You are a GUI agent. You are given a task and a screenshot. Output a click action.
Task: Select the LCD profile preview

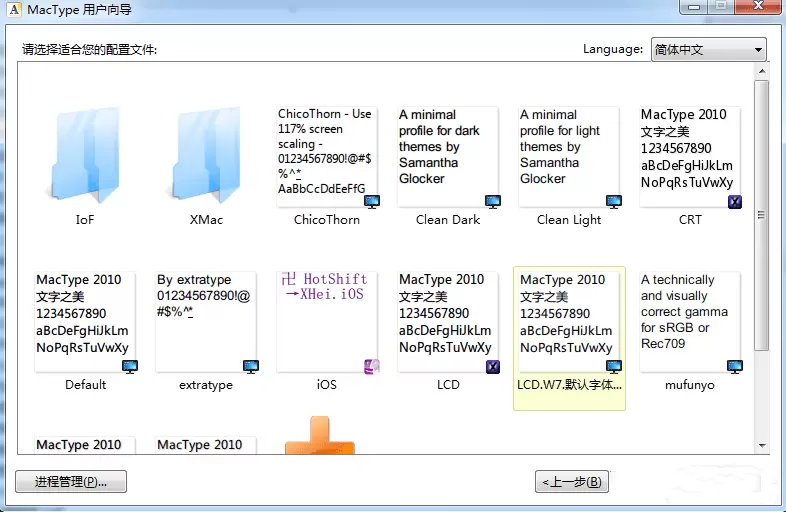(x=448, y=322)
